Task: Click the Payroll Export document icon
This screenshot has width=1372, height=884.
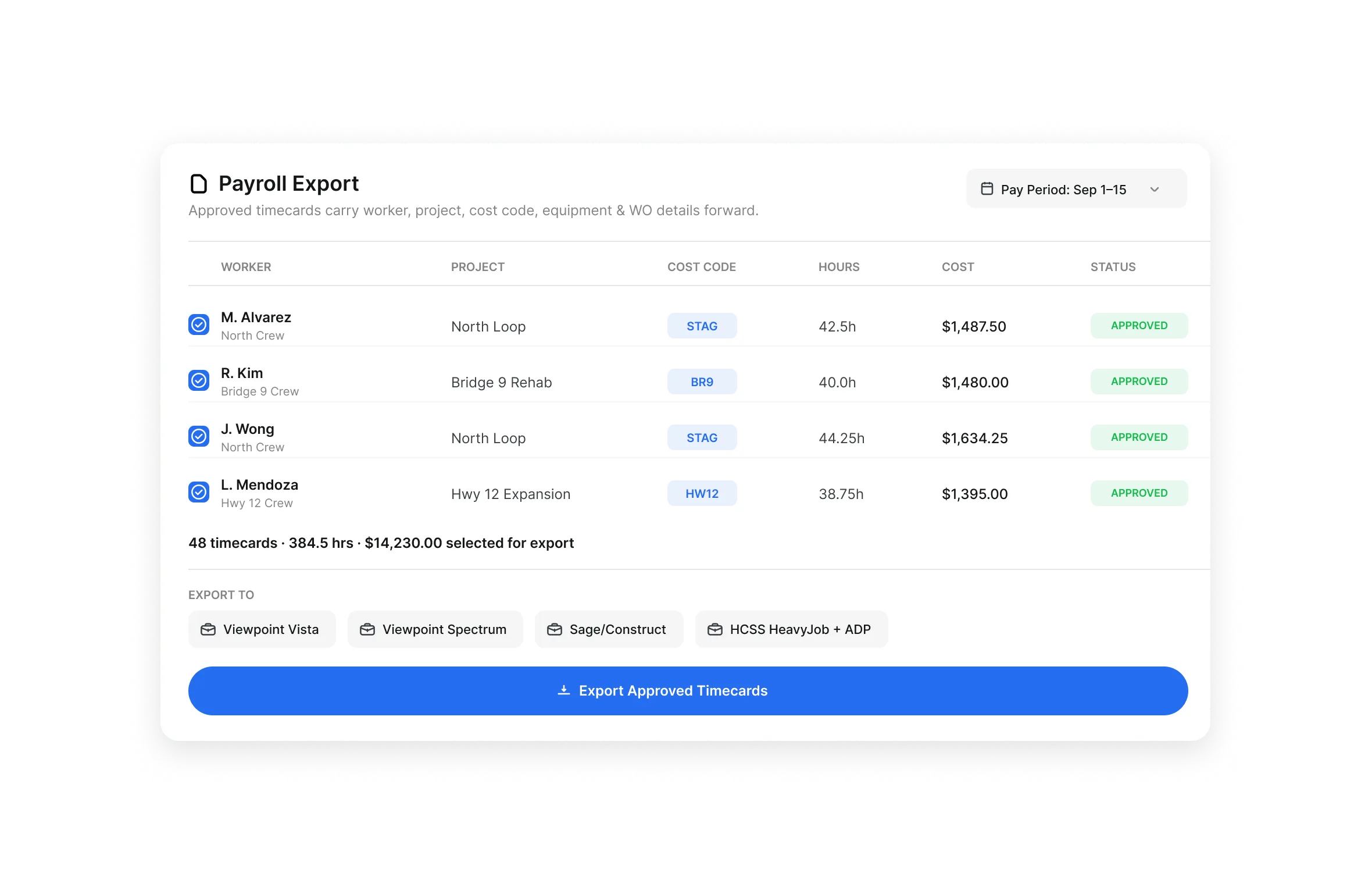Action: click(199, 184)
